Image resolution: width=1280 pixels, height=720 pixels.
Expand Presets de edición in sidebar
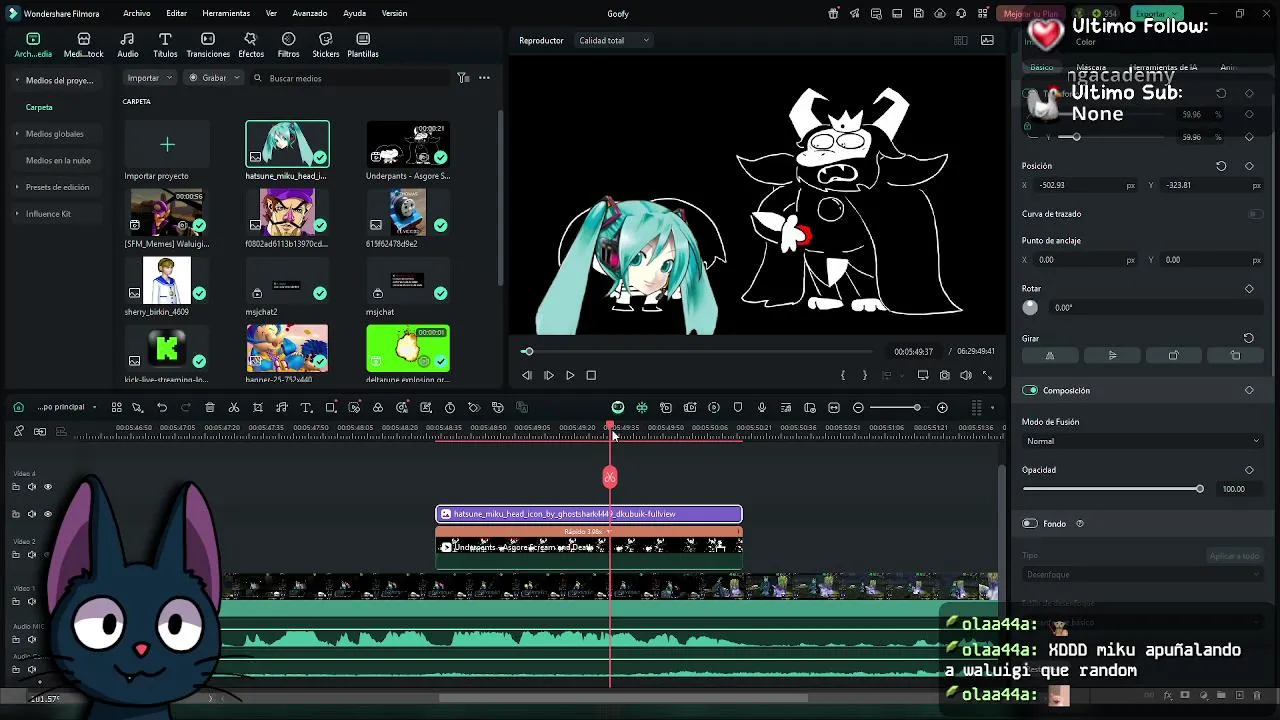coord(17,187)
